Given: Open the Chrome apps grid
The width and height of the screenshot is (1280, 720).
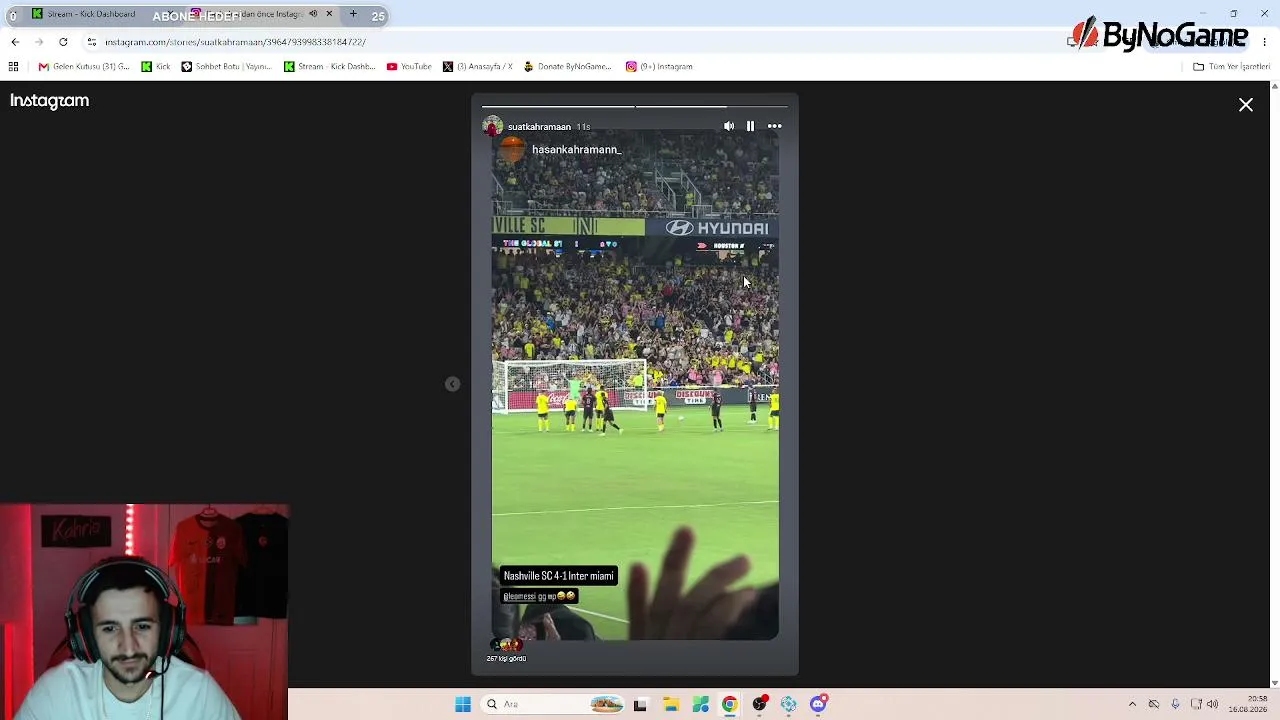Looking at the screenshot, I should coord(13,67).
